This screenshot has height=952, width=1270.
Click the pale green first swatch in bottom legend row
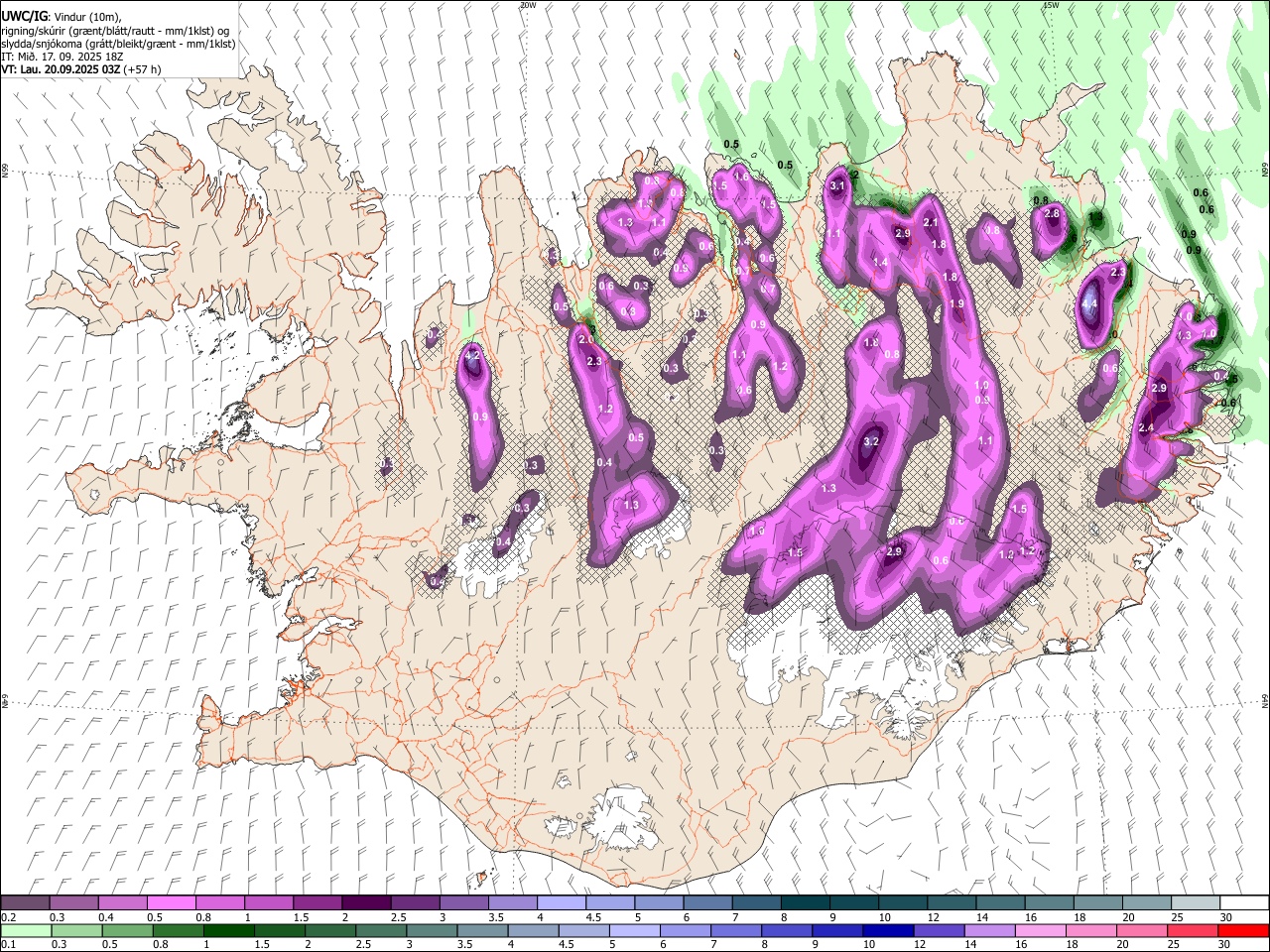pyautogui.click(x=26, y=930)
